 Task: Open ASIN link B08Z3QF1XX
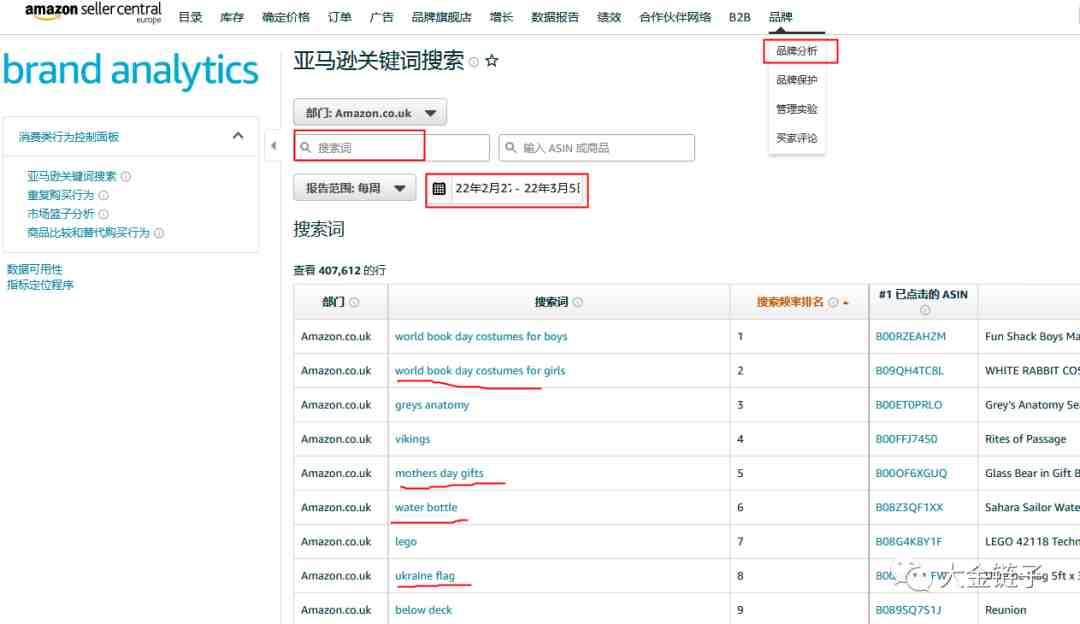909,508
